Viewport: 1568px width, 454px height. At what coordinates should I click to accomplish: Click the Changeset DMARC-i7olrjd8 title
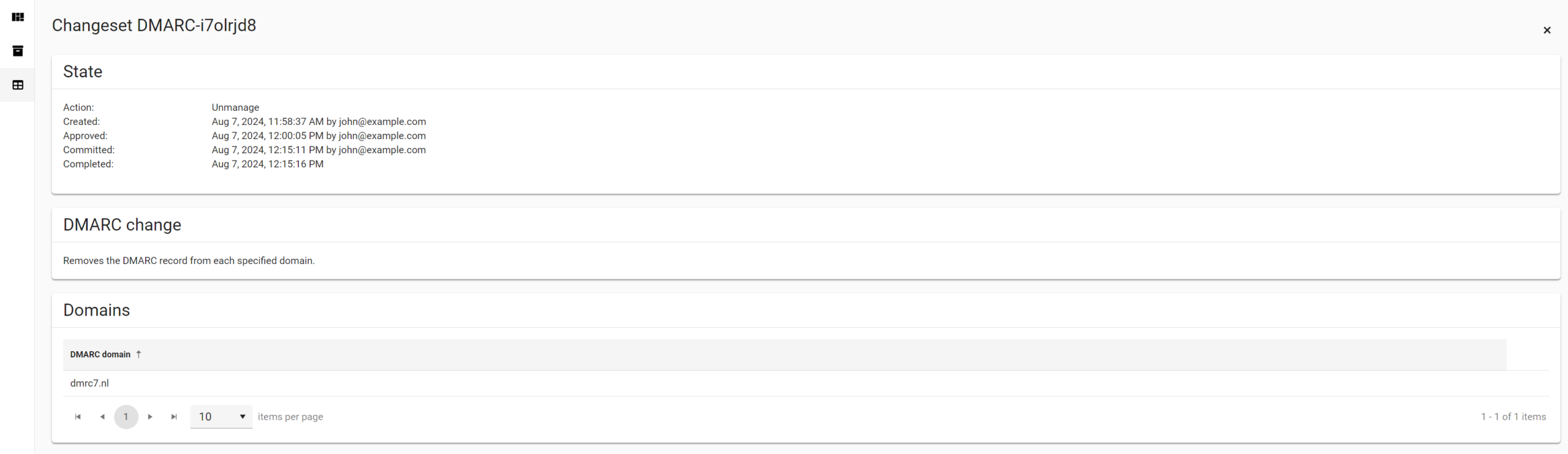click(154, 25)
